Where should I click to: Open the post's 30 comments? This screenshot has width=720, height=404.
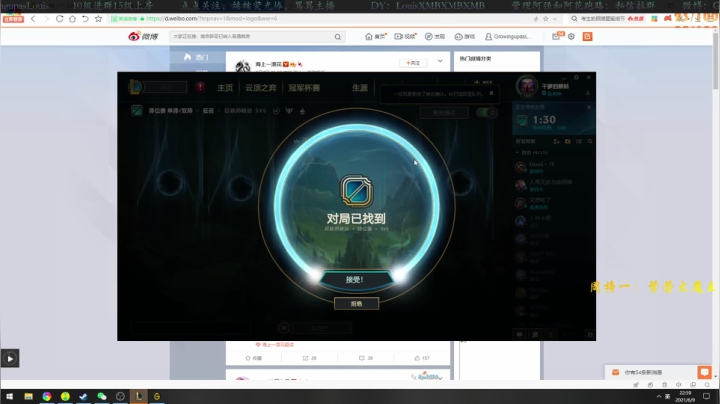[366, 358]
